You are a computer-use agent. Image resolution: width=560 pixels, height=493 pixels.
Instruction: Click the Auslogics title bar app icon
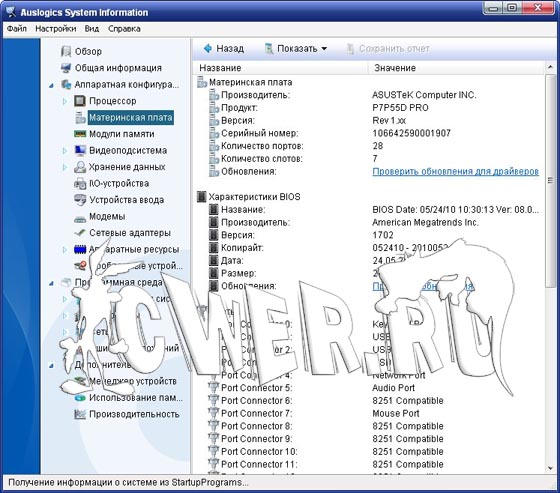11,12
